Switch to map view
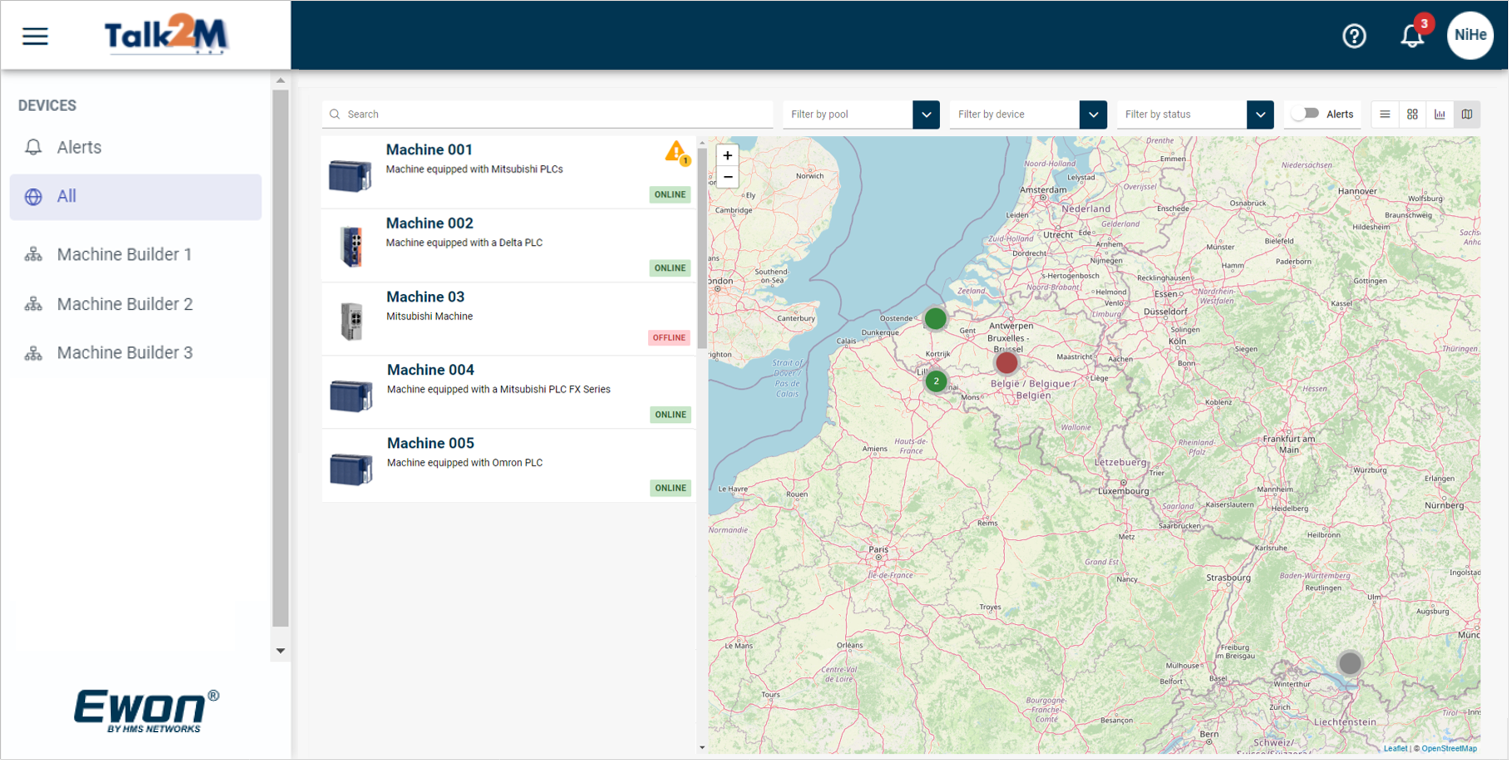Screen dimensions: 1509x760 click(x=1467, y=114)
